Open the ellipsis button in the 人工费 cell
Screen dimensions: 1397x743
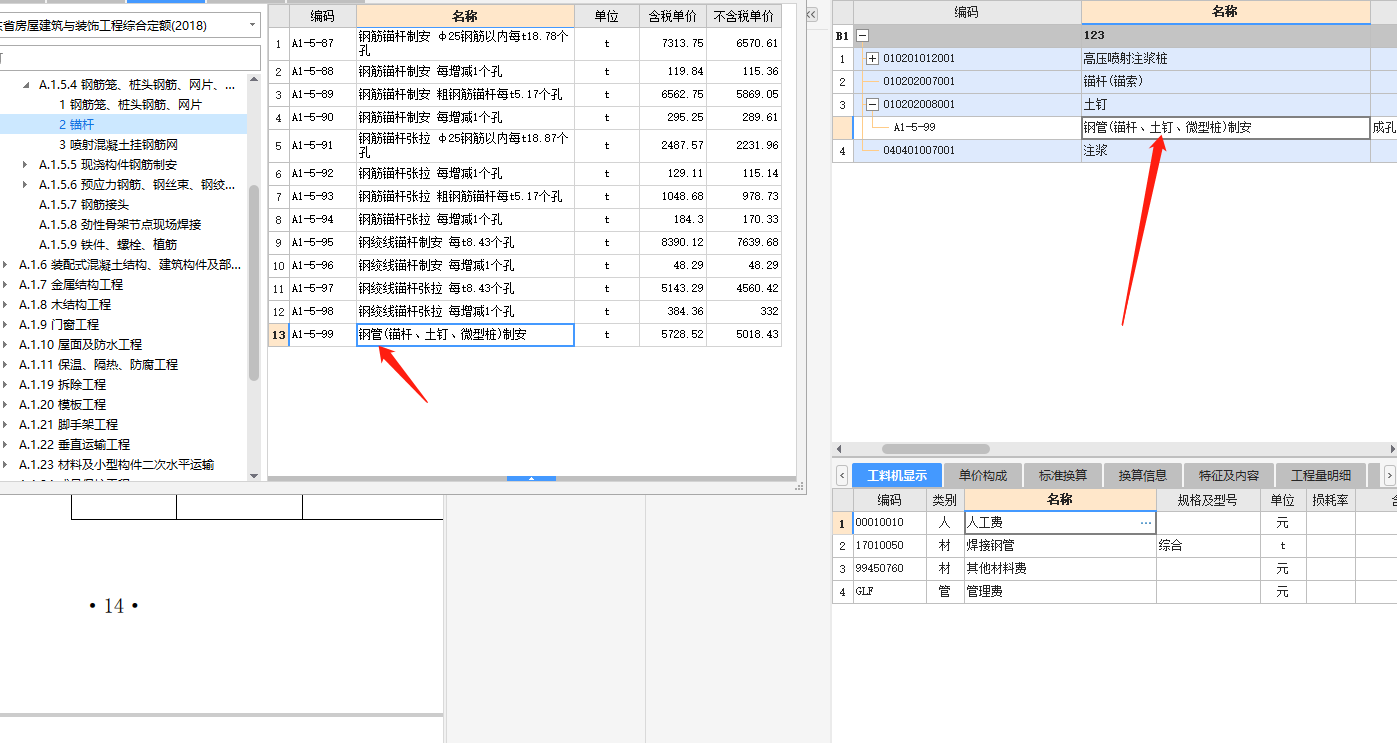(1146, 523)
